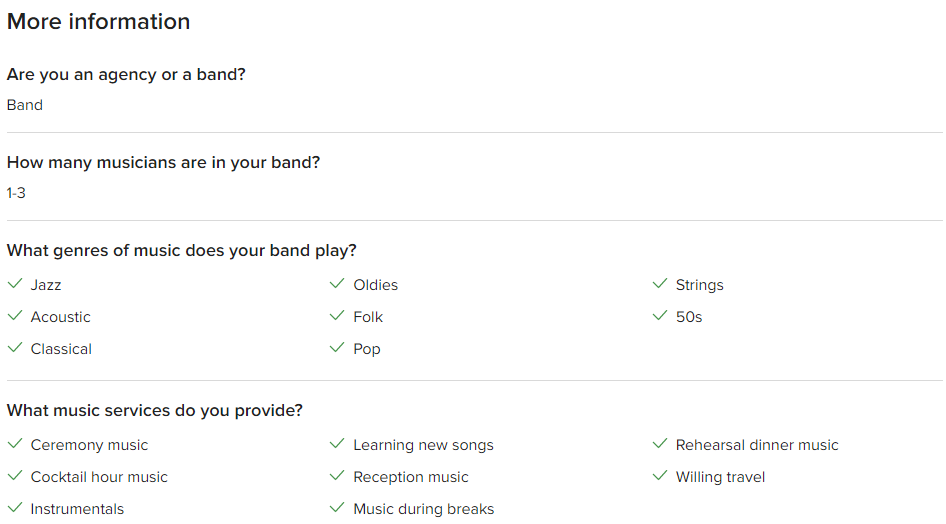Click the Cocktail hour music item
The height and width of the screenshot is (524, 946).
(99, 477)
